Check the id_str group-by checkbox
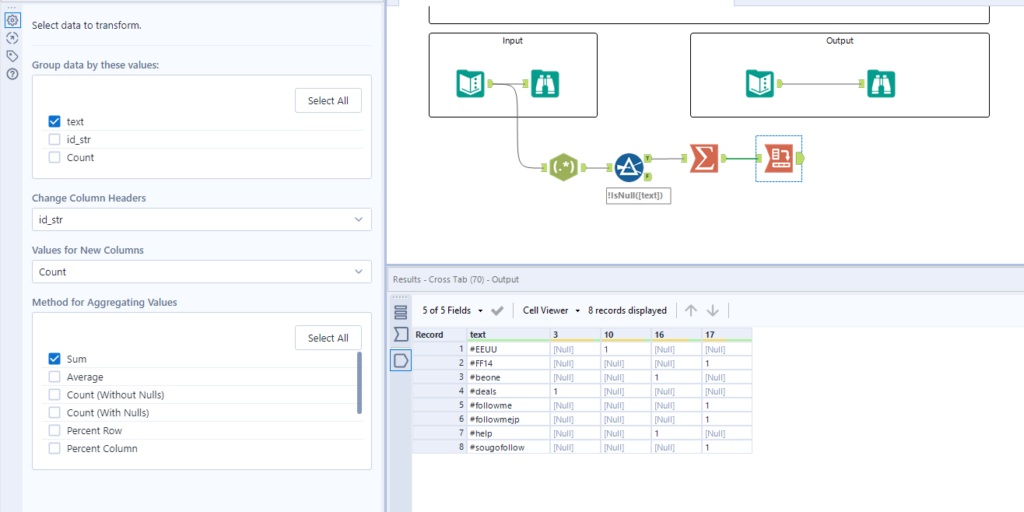The height and width of the screenshot is (512, 1024). pos(54,139)
